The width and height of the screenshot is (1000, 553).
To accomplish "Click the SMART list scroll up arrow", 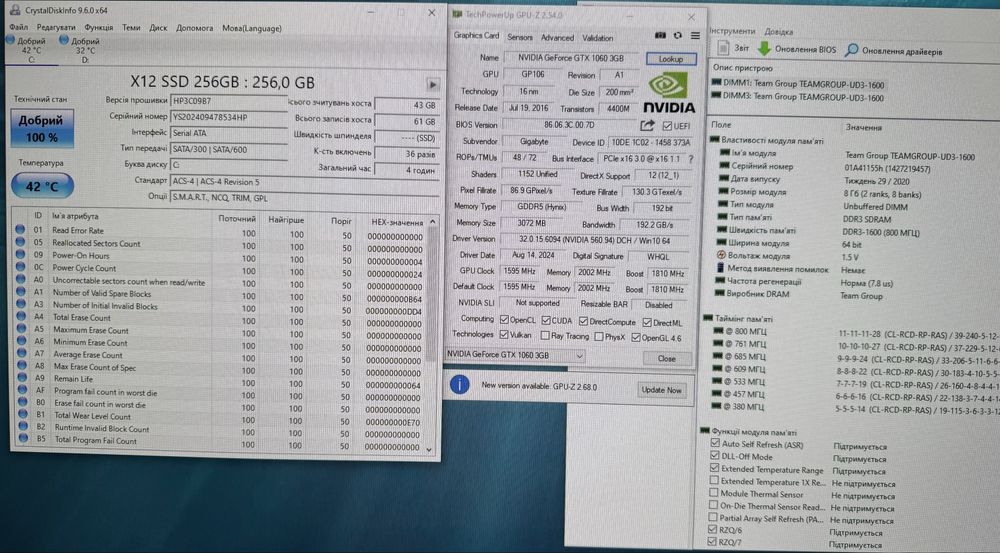I will 433,221.
